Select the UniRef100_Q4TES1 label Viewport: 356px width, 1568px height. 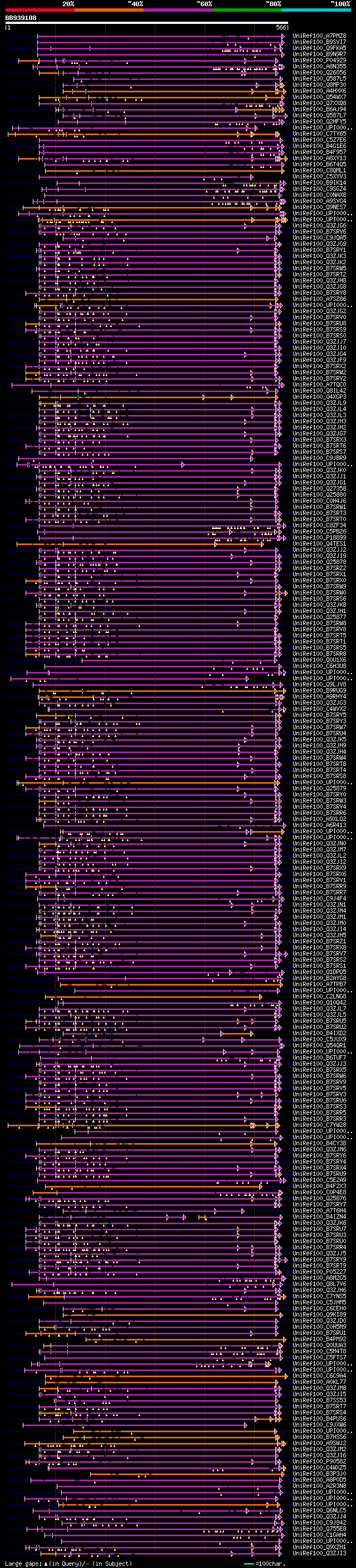pos(319,543)
